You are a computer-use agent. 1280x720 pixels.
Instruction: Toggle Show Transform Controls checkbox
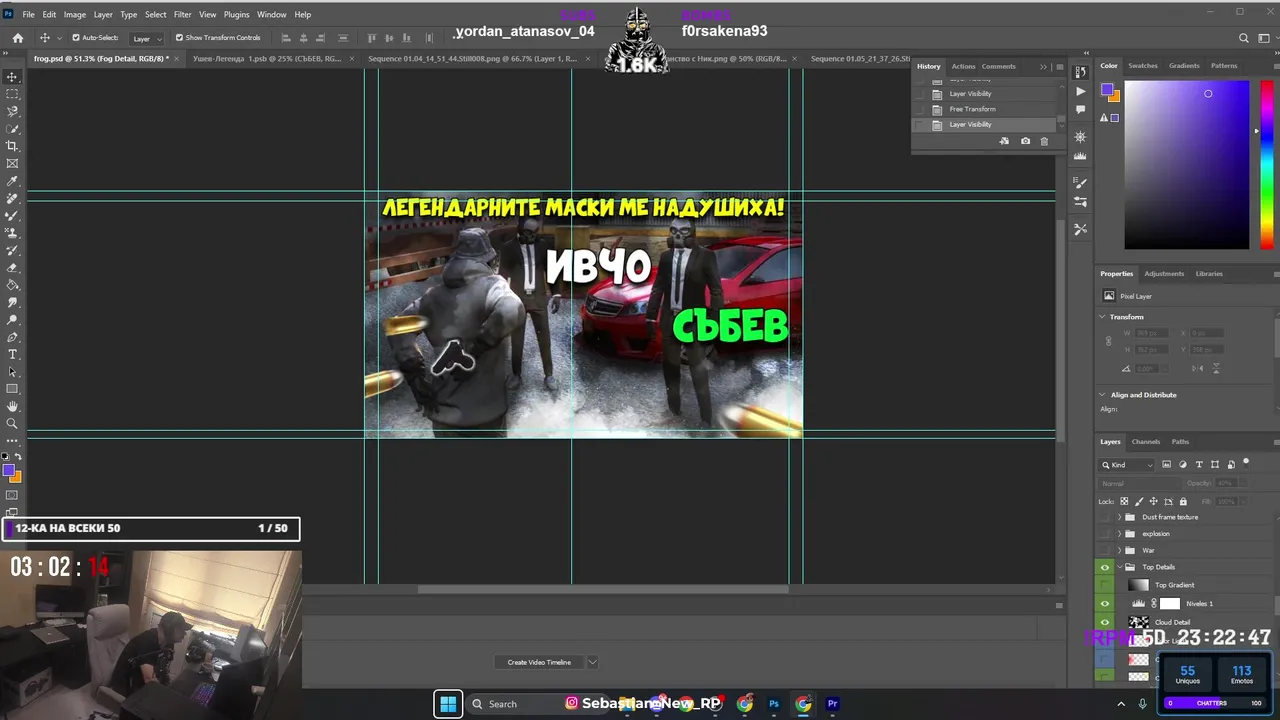(x=179, y=38)
